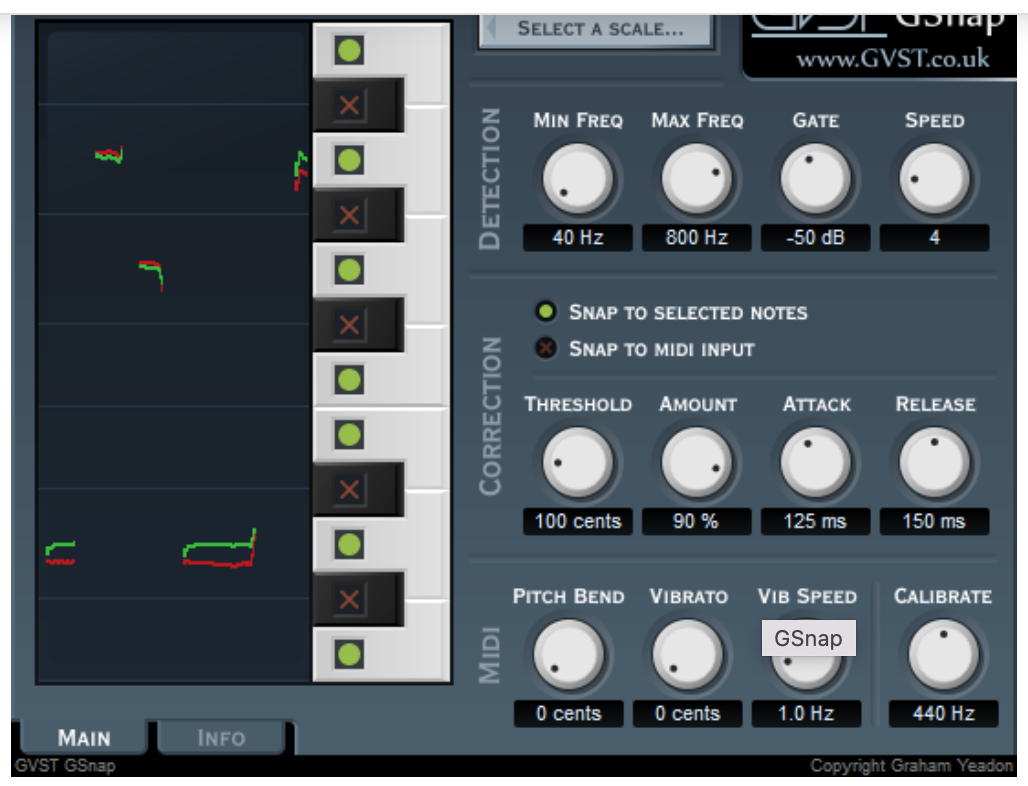Image resolution: width=1028 pixels, height=786 pixels.
Task: Toggle the F note on the keyboard
Action: [x=349, y=380]
